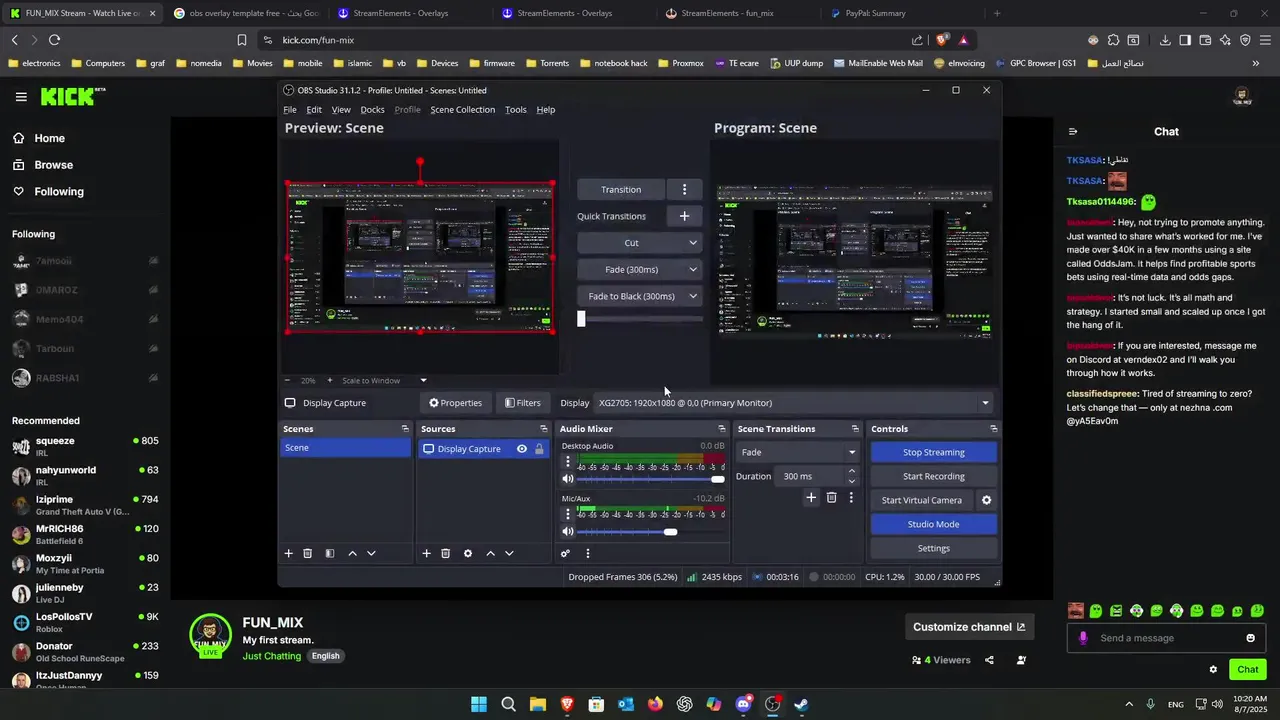The image size is (1280, 720).
Task: Toggle Studio Mode off
Action: click(x=933, y=524)
